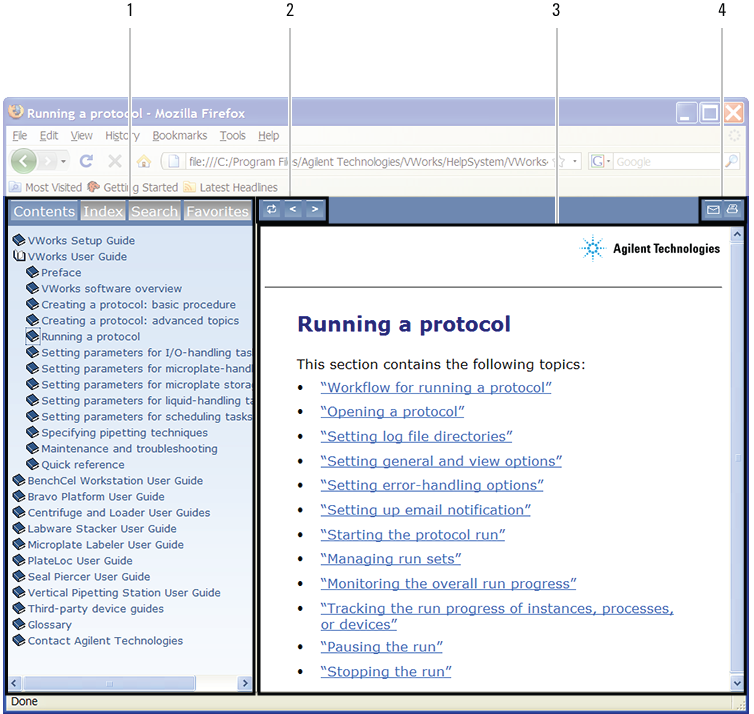Click the book icon beside VWorks Setup Guide
Screen dimensions: 754x714
pyautogui.click(x=19, y=239)
